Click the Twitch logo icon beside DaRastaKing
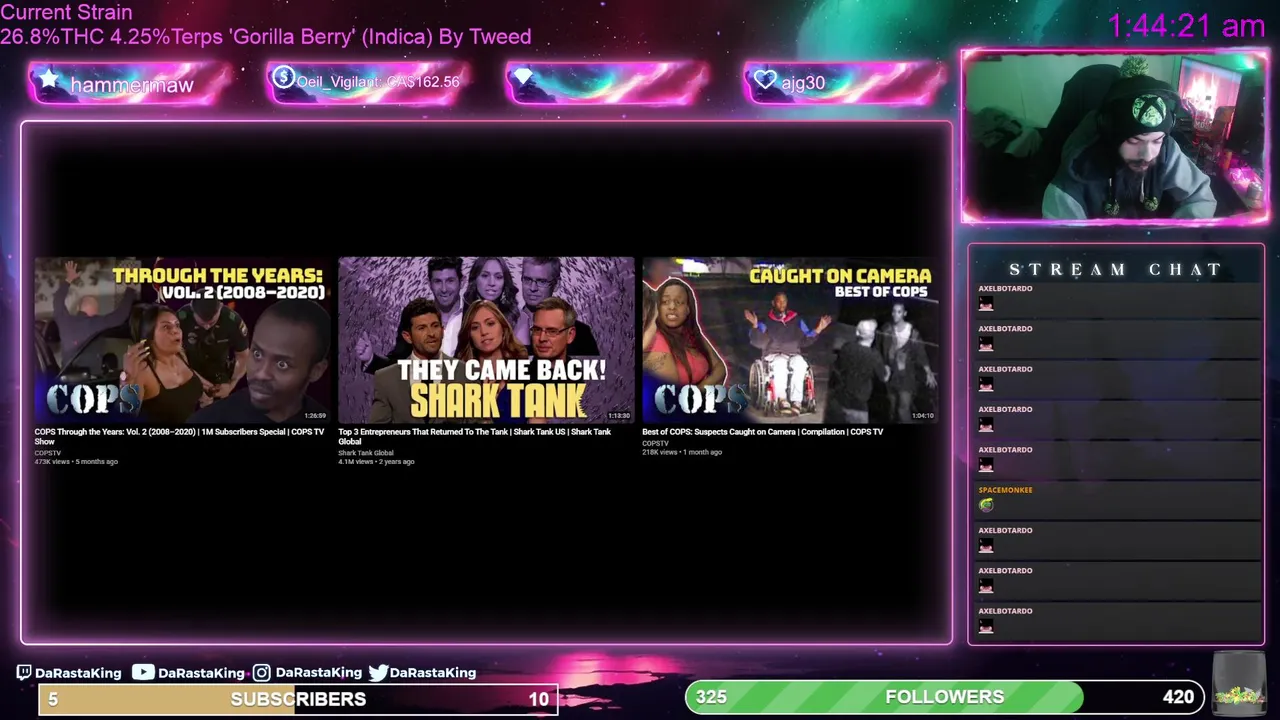 (x=24, y=673)
